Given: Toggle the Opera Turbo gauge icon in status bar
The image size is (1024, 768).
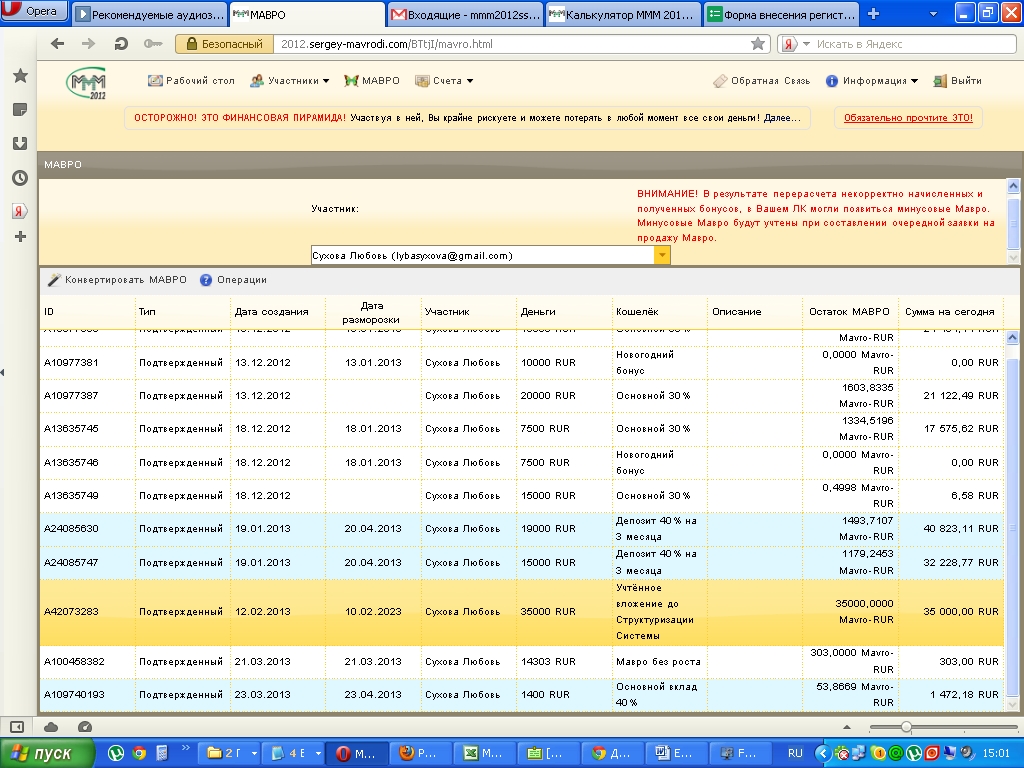Looking at the screenshot, I should click(x=84, y=727).
